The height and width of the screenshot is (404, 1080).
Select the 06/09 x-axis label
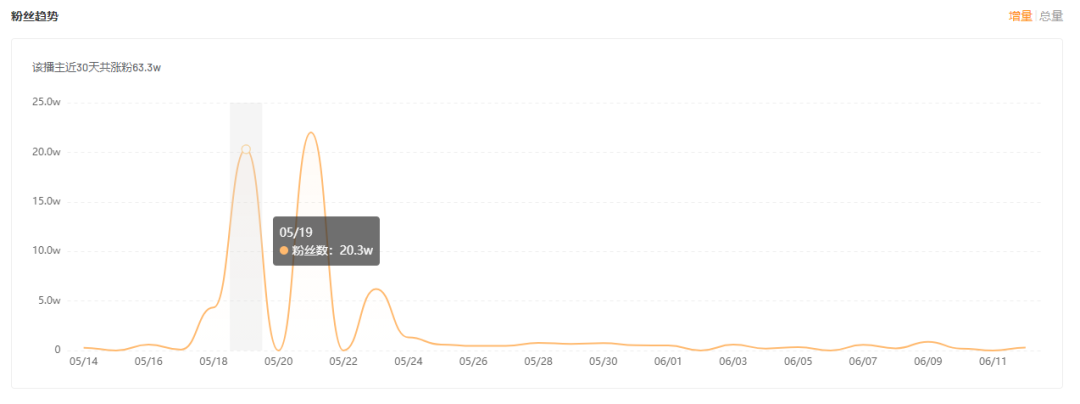point(928,361)
